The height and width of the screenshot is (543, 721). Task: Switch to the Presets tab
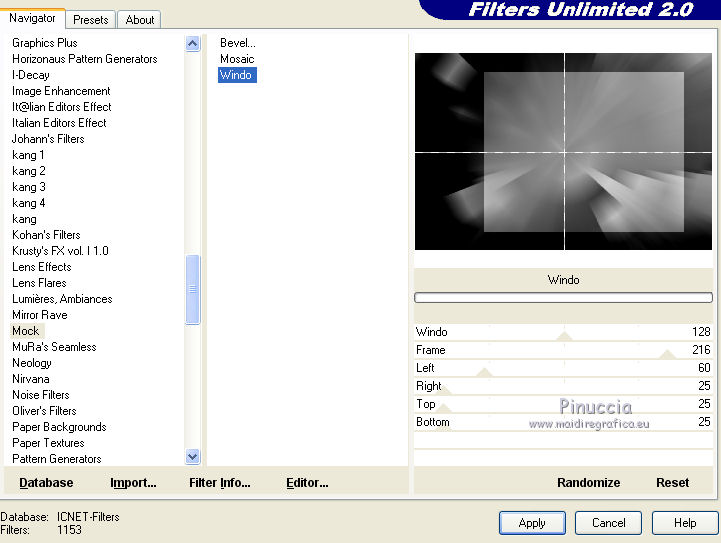pos(91,20)
